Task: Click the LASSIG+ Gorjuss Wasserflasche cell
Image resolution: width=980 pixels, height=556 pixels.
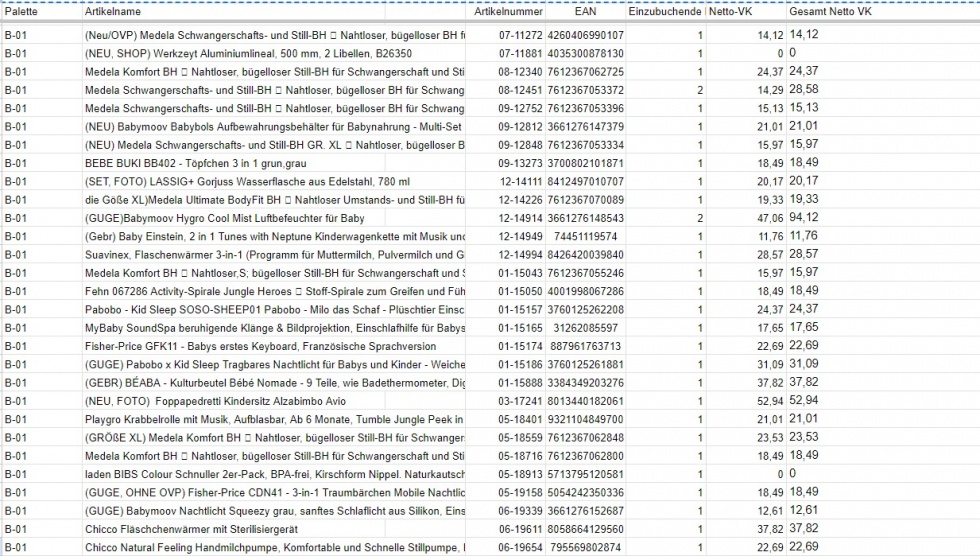Action: [275, 181]
